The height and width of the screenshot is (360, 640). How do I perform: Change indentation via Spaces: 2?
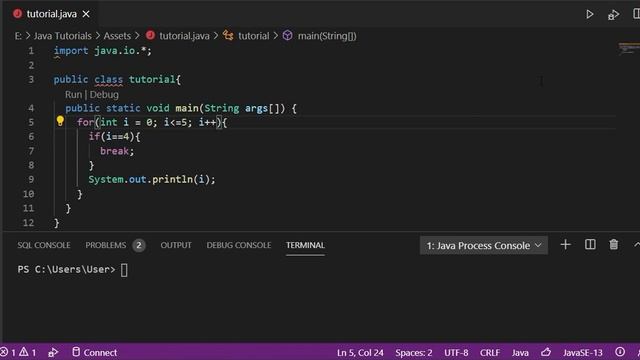[x=413, y=353]
